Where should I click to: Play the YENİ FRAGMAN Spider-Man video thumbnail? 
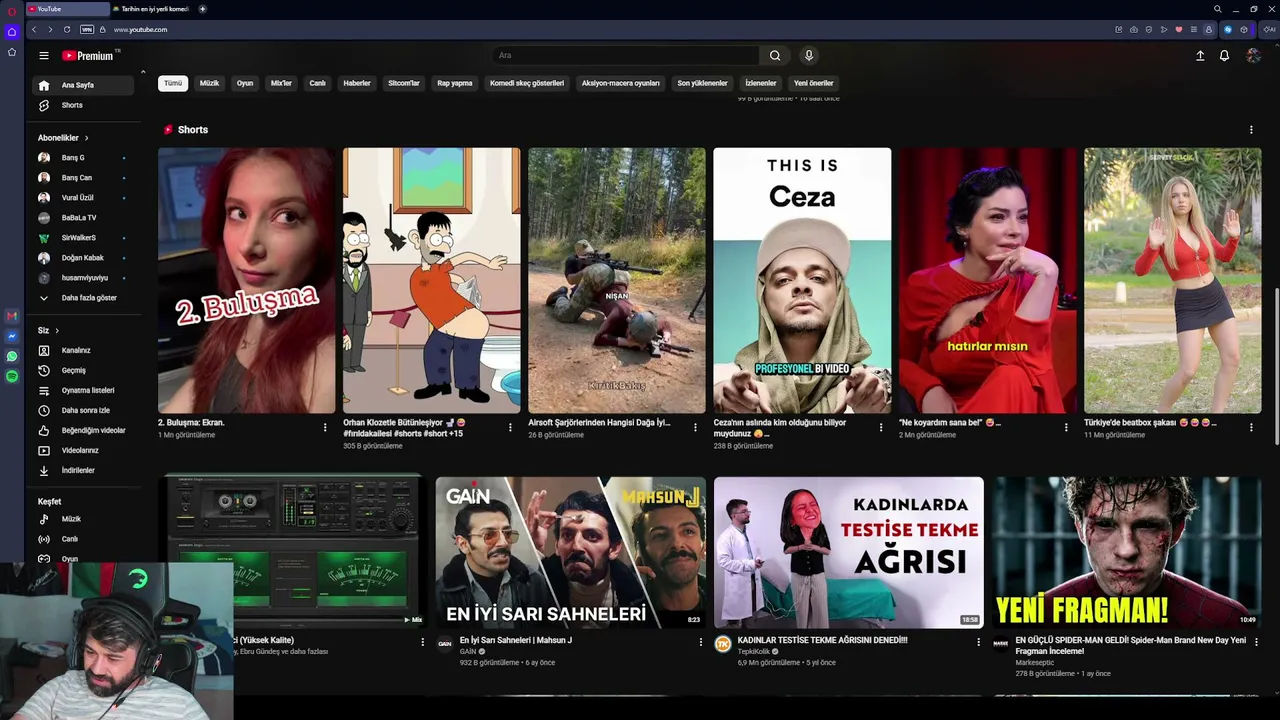1126,553
